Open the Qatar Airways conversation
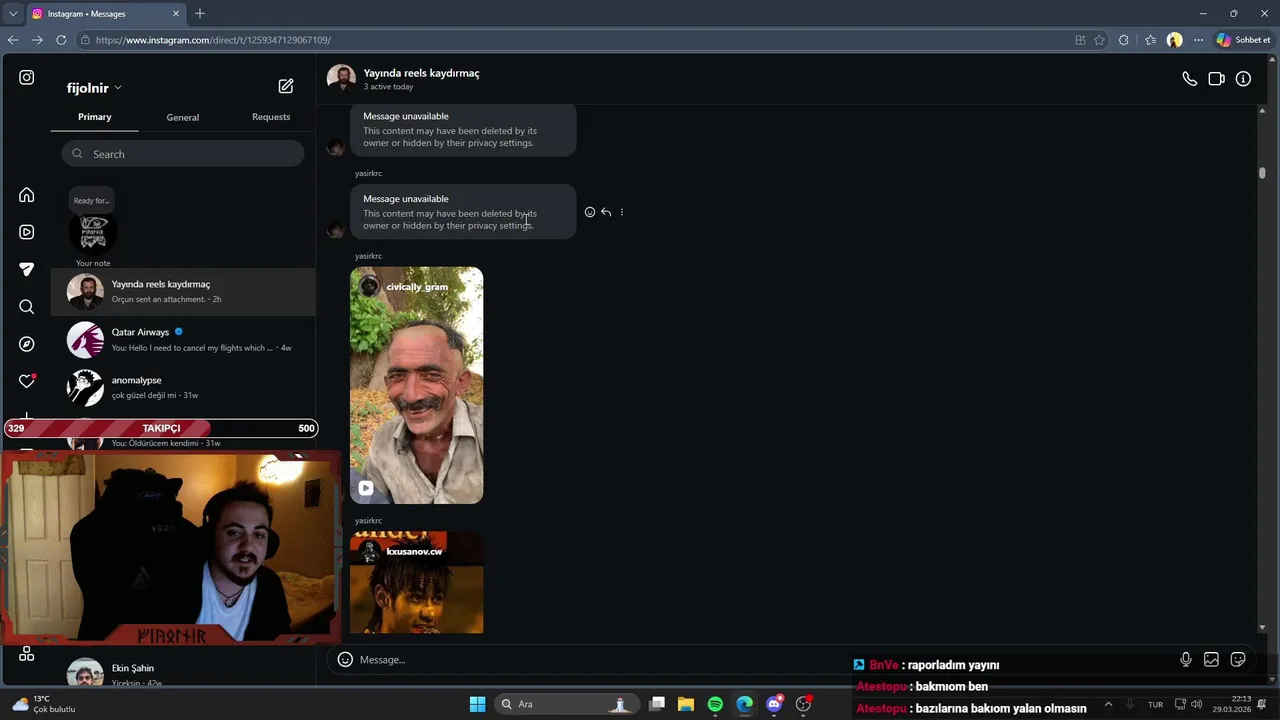The image size is (1280, 720). pos(183,340)
